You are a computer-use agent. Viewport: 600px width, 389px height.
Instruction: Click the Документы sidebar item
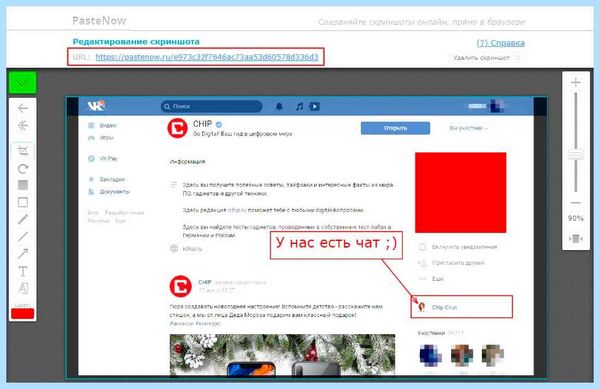[x=109, y=192]
